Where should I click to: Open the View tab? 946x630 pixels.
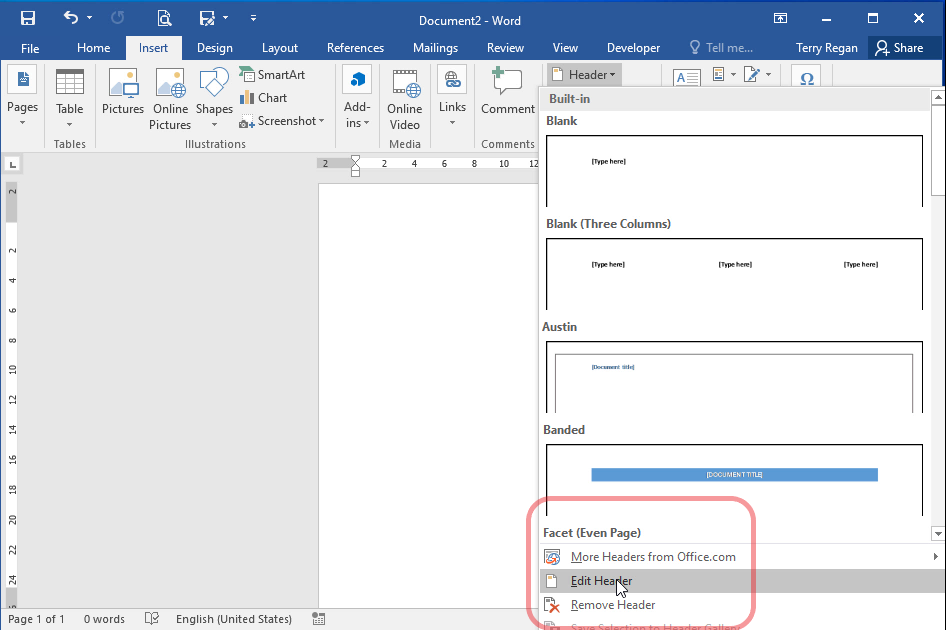tap(565, 48)
